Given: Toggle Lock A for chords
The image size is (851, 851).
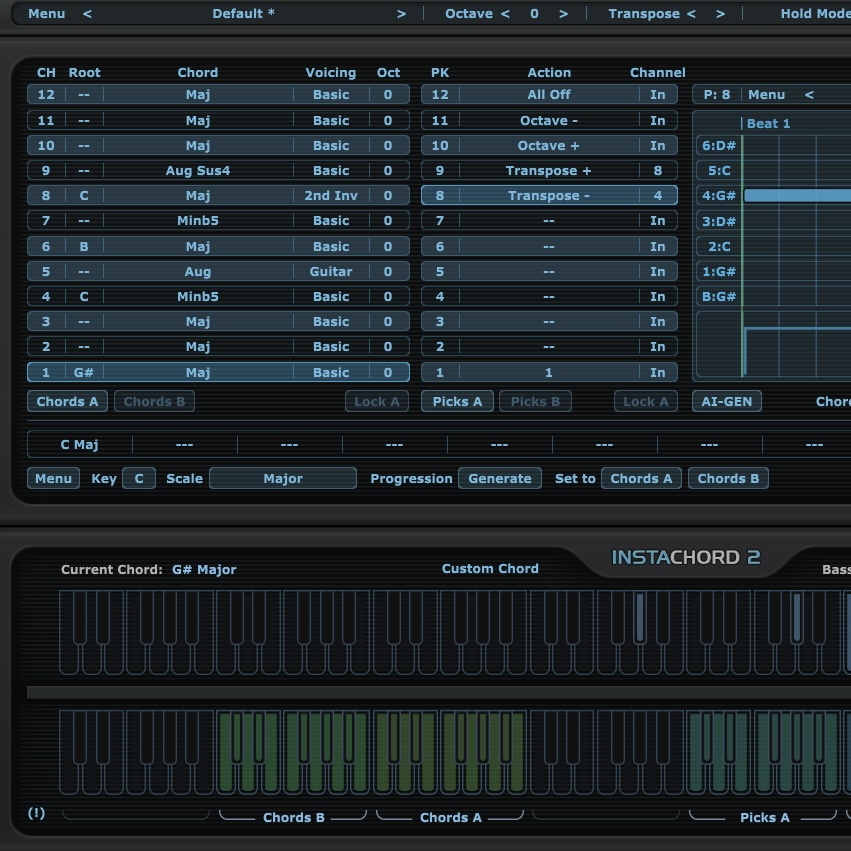Looking at the screenshot, I should pos(377,401).
